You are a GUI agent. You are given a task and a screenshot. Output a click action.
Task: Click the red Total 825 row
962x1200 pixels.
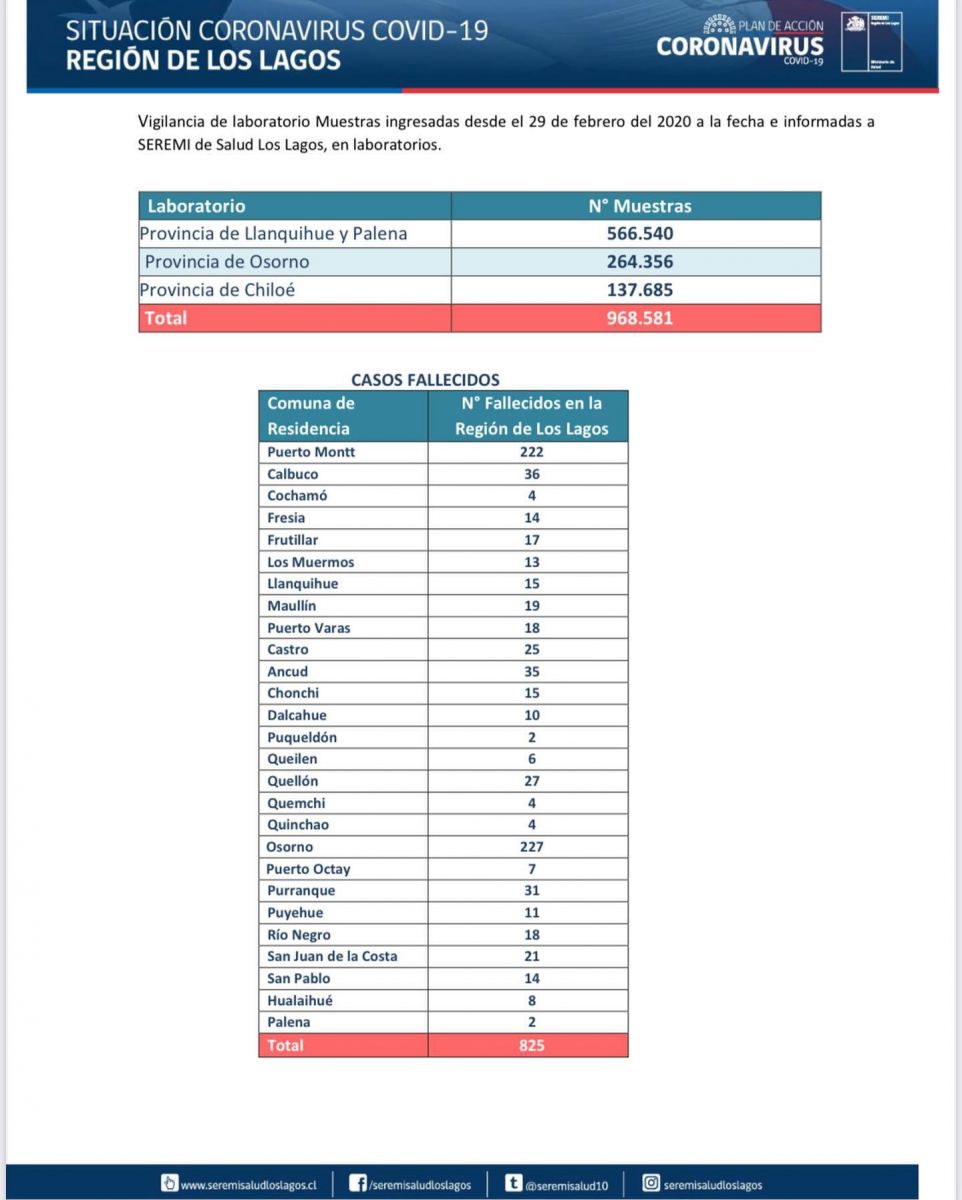[443, 1045]
